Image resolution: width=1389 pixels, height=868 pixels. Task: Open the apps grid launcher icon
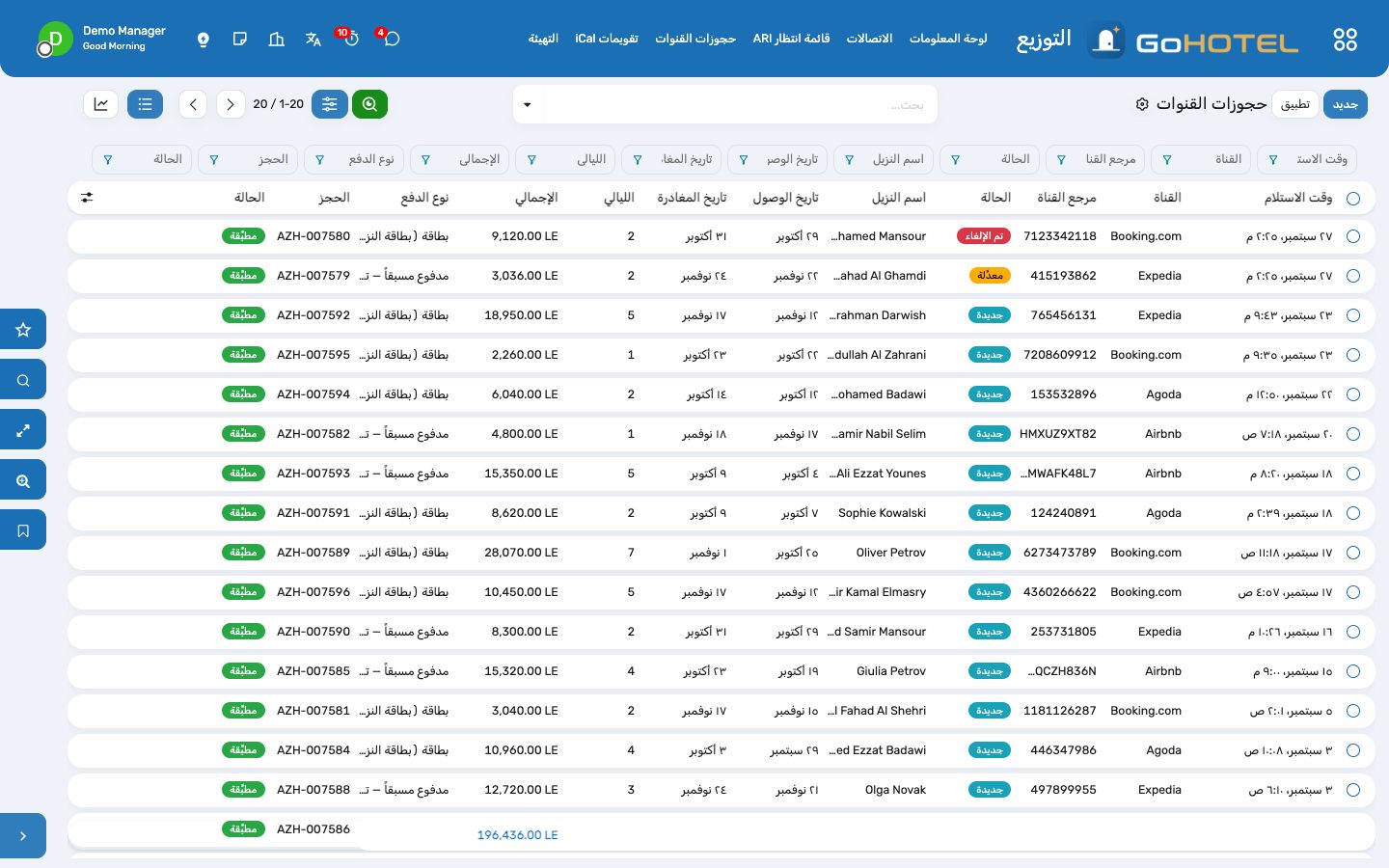(x=1345, y=40)
